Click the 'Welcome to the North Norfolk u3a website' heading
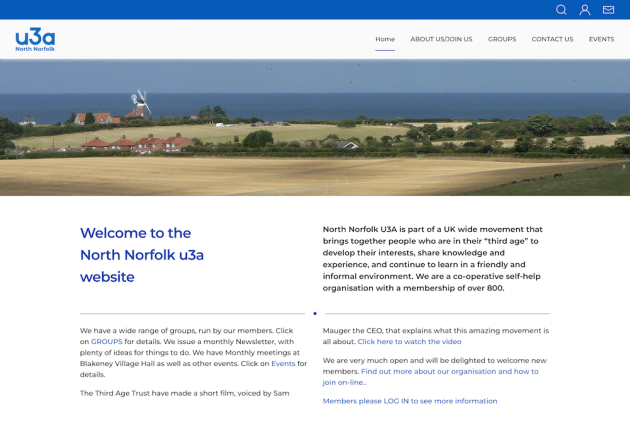 [142, 255]
